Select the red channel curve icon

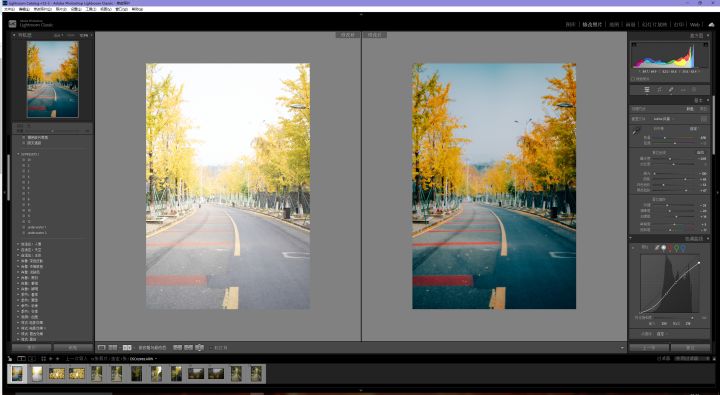click(670, 248)
